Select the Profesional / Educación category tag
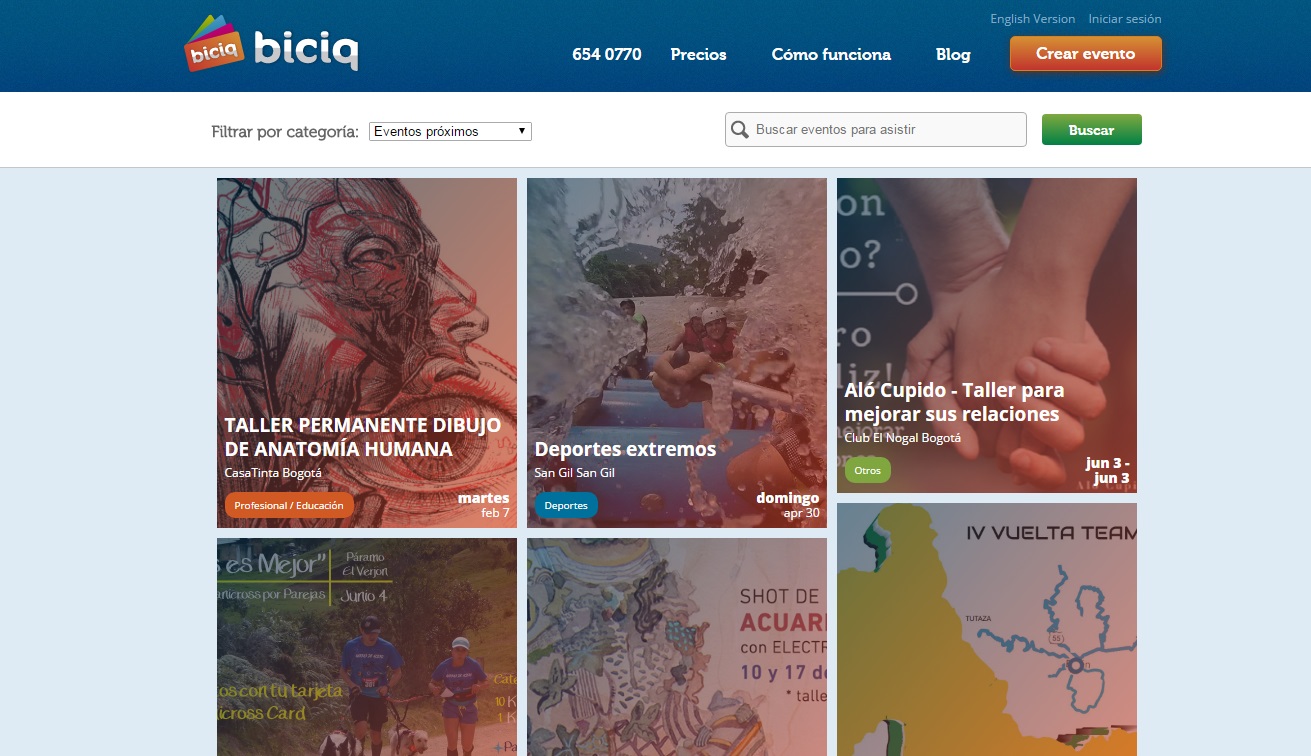Image resolution: width=1311 pixels, height=756 pixels. [289, 505]
